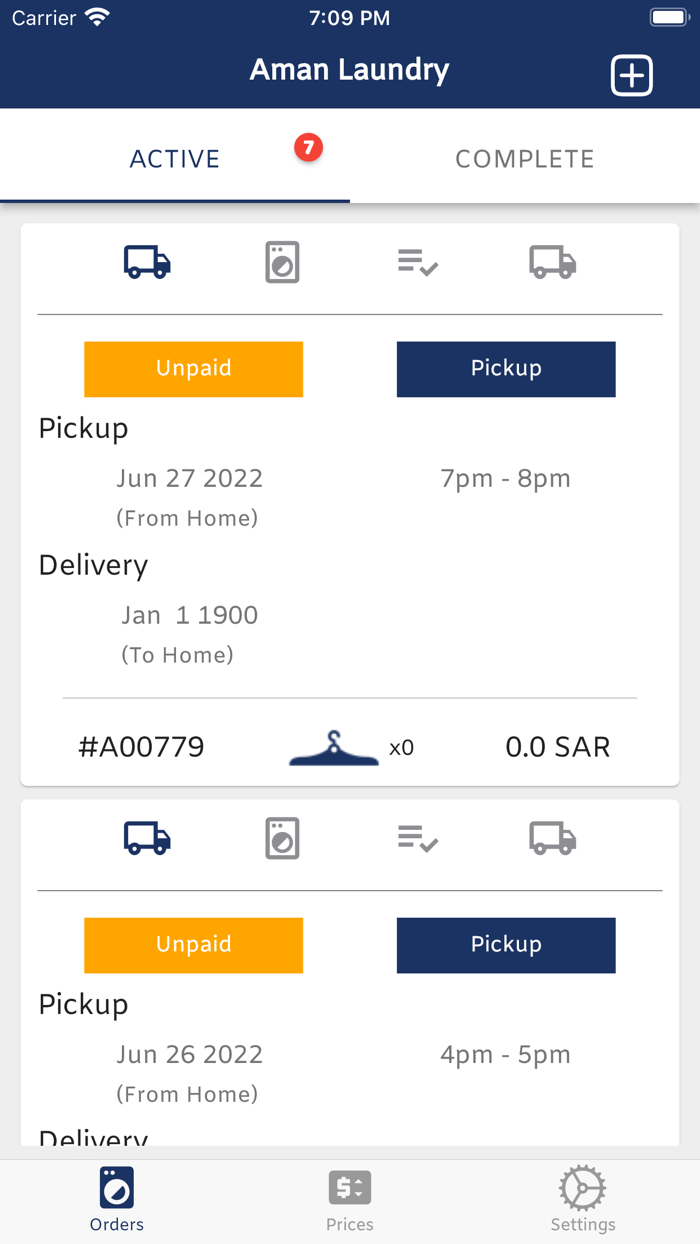The image size is (700, 1244).
Task: Tap second order's checklist stage icon
Action: point(418,839)
